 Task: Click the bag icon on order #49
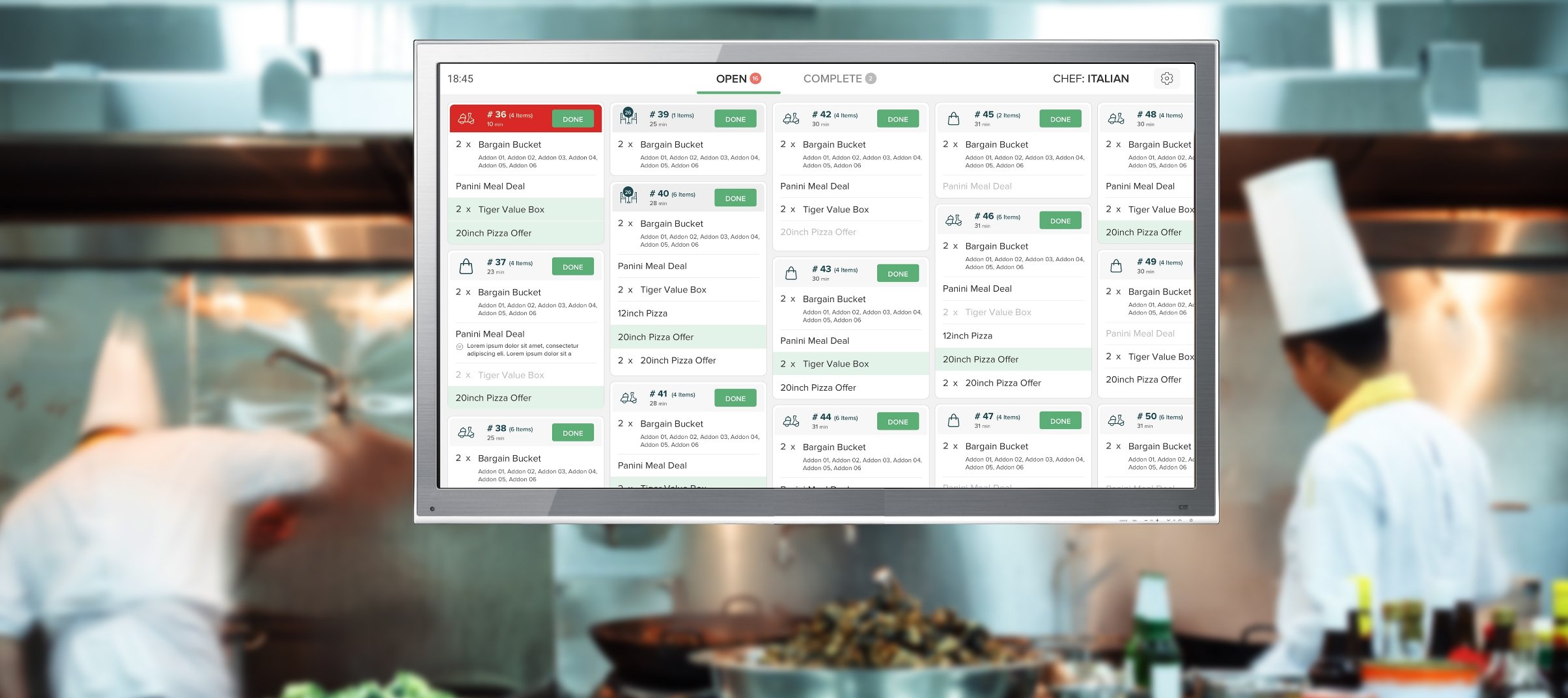coord(1115,265)
